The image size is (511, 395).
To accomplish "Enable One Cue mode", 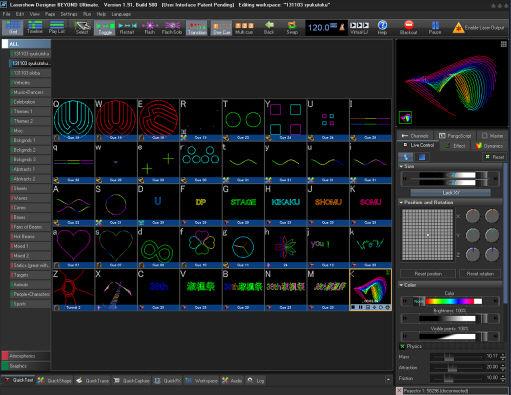I will click(x=222, y=28).
